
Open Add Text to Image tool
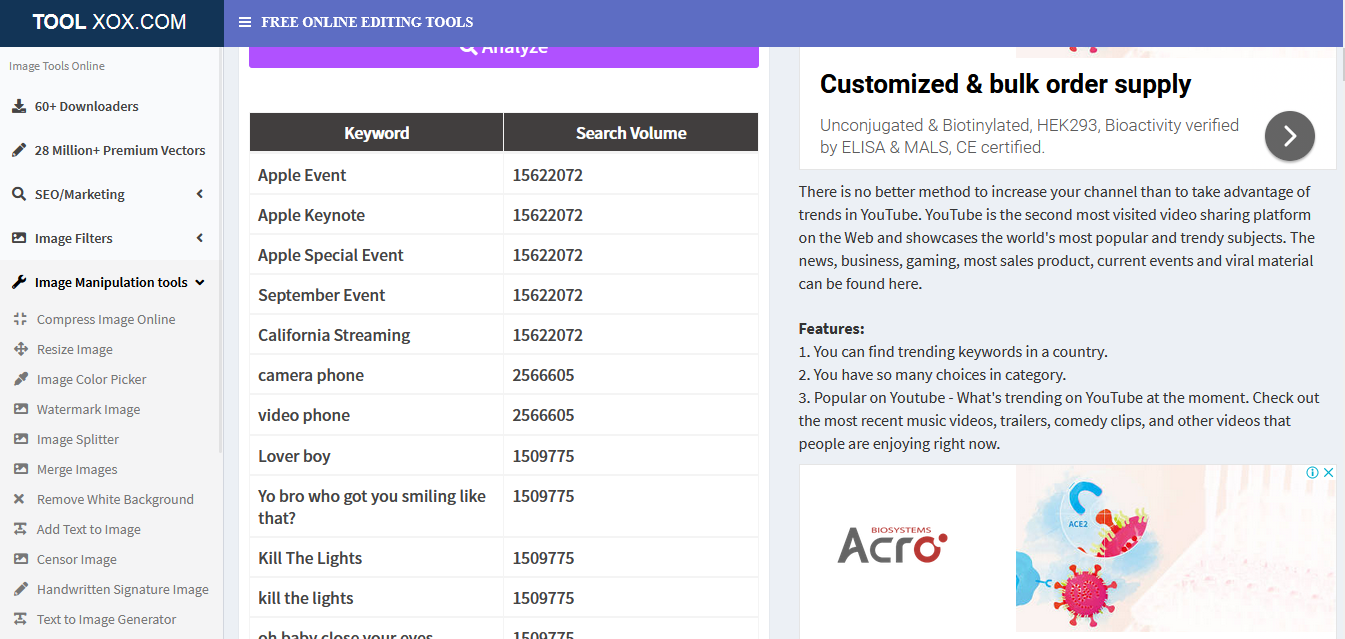point(89,529)
